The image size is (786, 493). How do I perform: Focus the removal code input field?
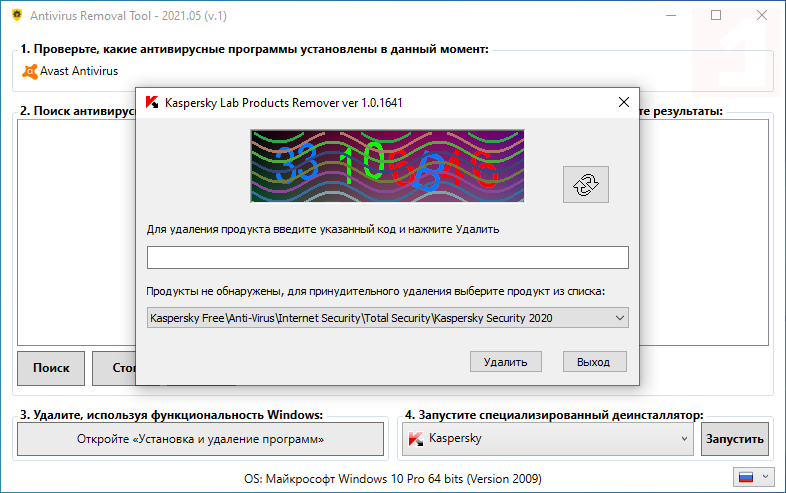click(x=387, y=258)
